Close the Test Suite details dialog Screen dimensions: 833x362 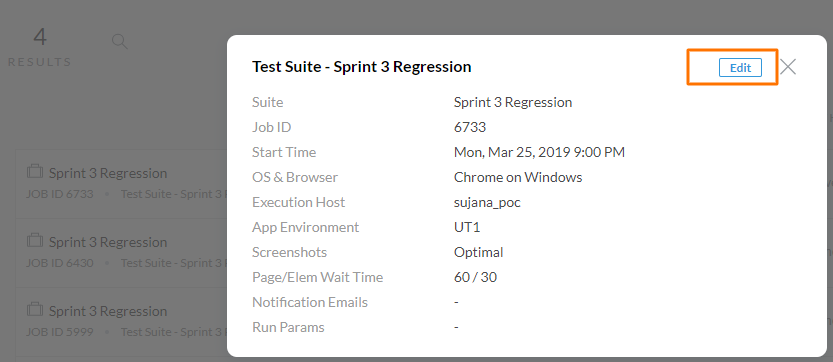pos(788,66)
